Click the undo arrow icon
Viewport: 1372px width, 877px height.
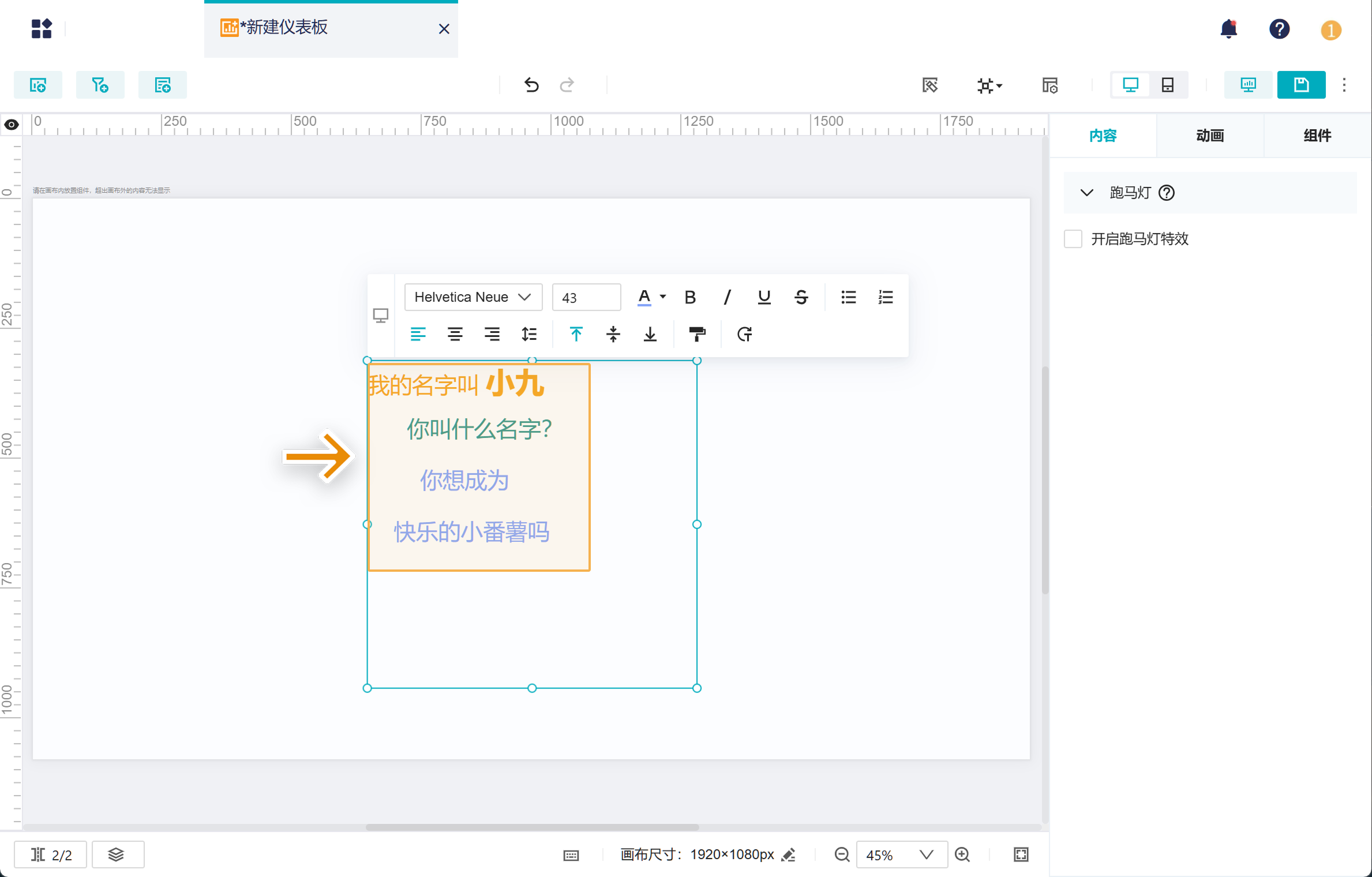pyautogui.click(x=531, y=85)
